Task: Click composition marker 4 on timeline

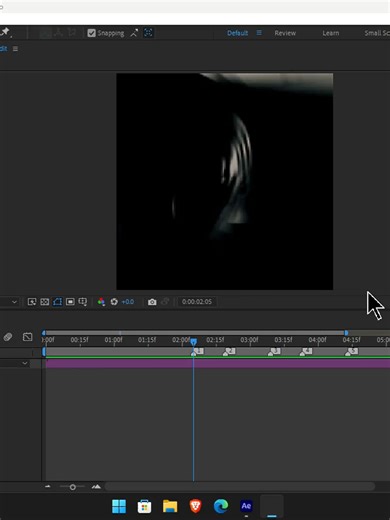Action: click(x=306, y=351)
